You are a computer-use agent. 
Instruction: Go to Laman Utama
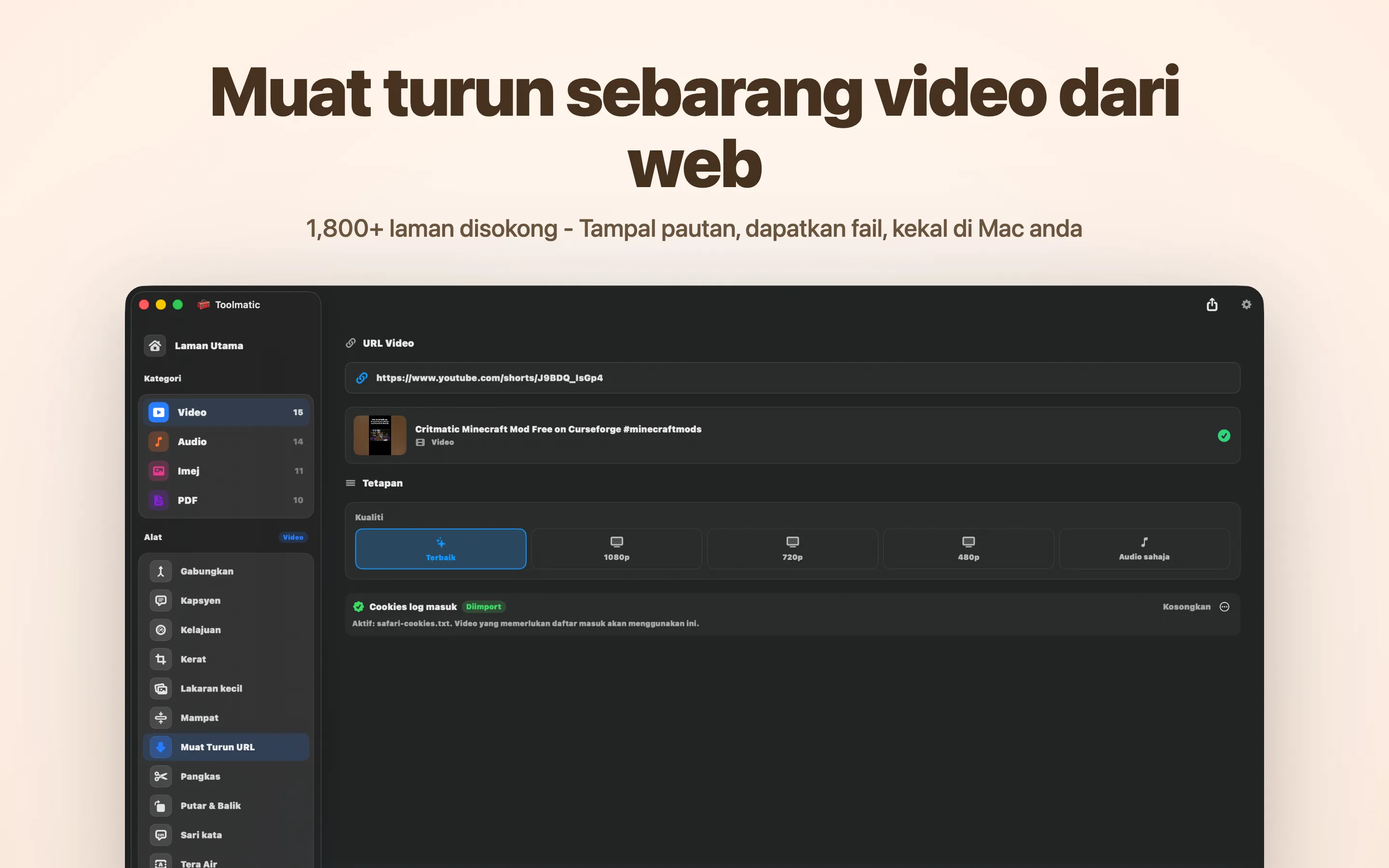[226, 346]
